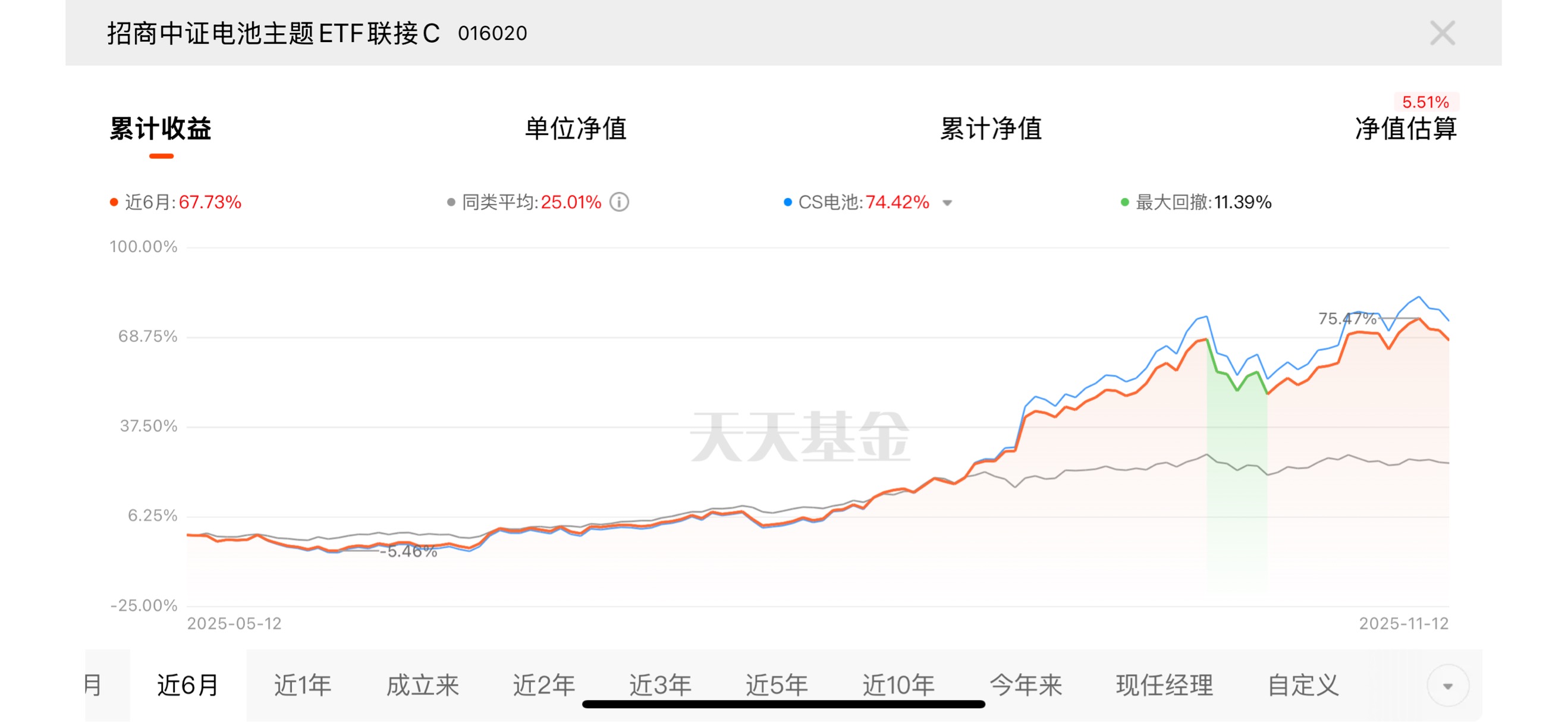Expand the CS电池 benchmark dropdown arrow
The width and height of the screenshot is (1568, 722).
tap(947, 203)
